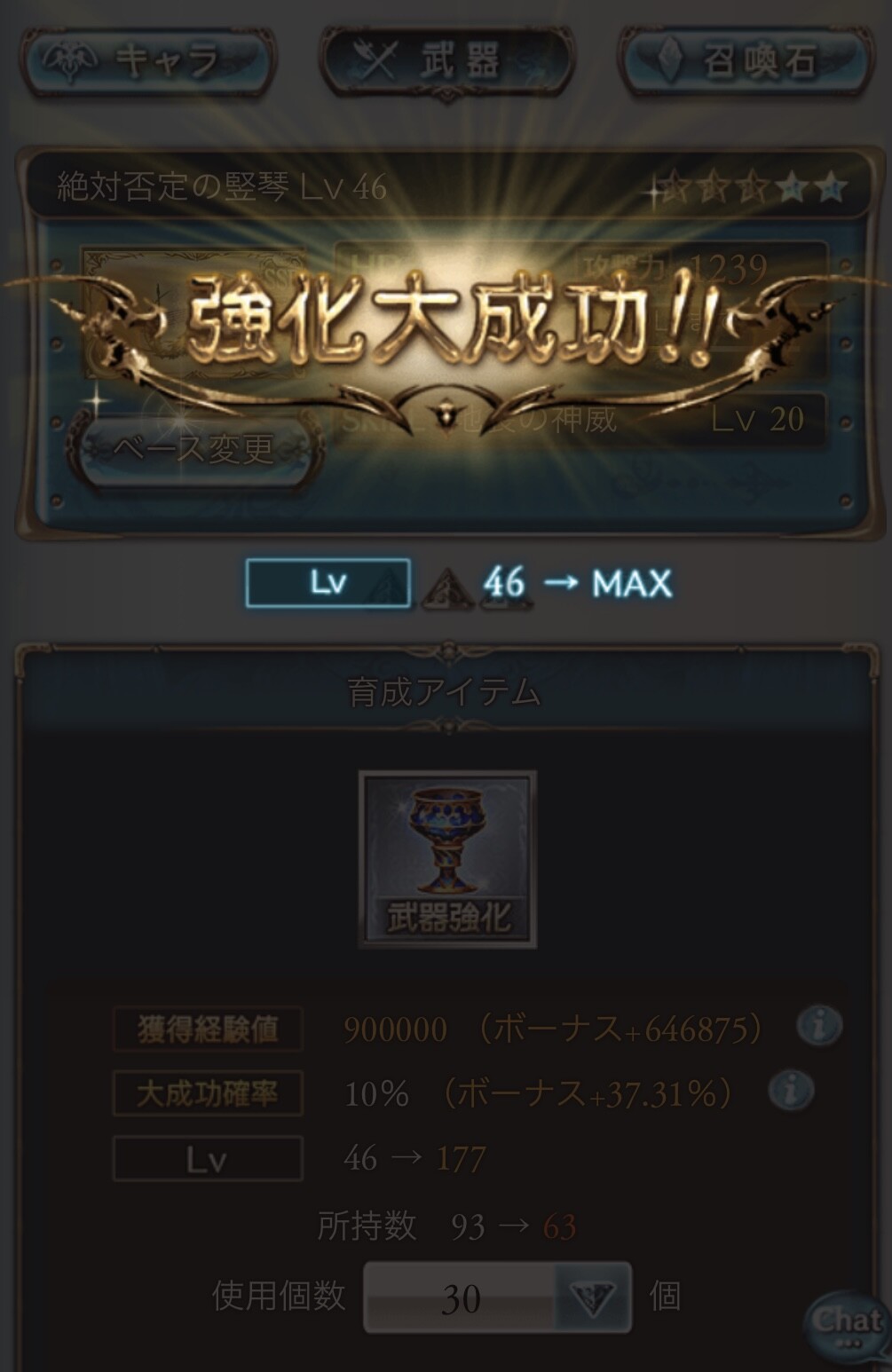This screenshot has height=1372, width=892.
Task: Tap the 大成功確率 label
Action: (208, 1093)
